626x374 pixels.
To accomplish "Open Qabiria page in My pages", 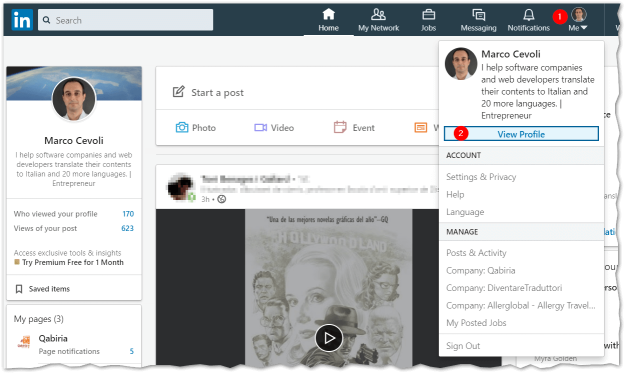I will click(53, 338).
